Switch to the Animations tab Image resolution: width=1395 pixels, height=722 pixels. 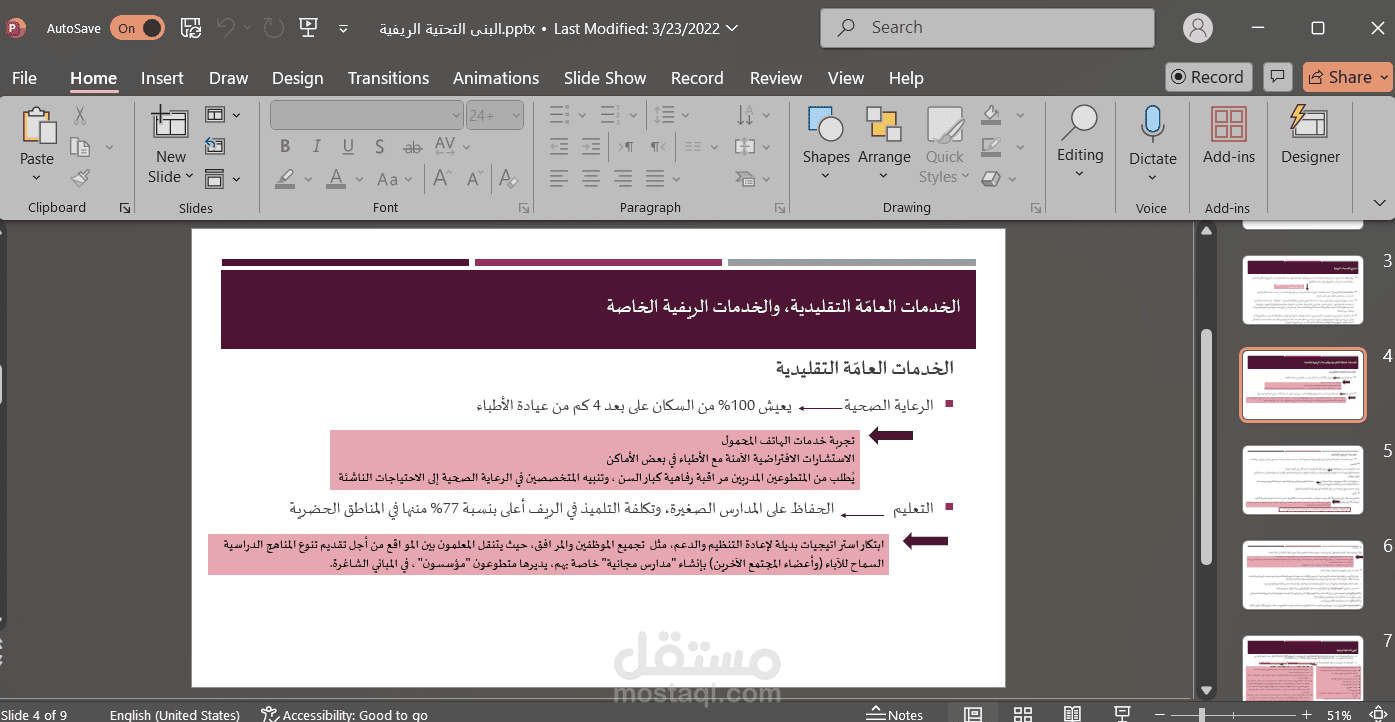(496, 78)
